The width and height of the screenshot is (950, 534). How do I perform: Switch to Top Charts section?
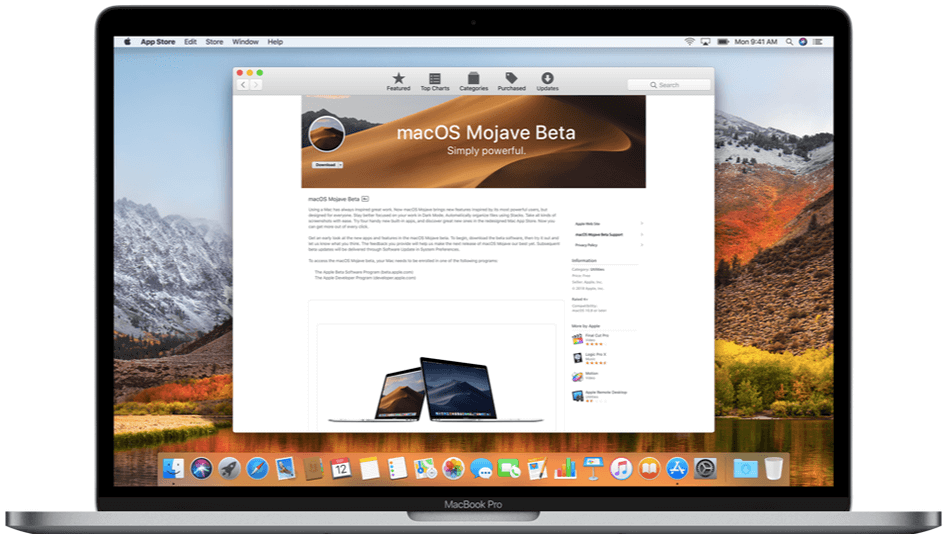click(435, 81)
